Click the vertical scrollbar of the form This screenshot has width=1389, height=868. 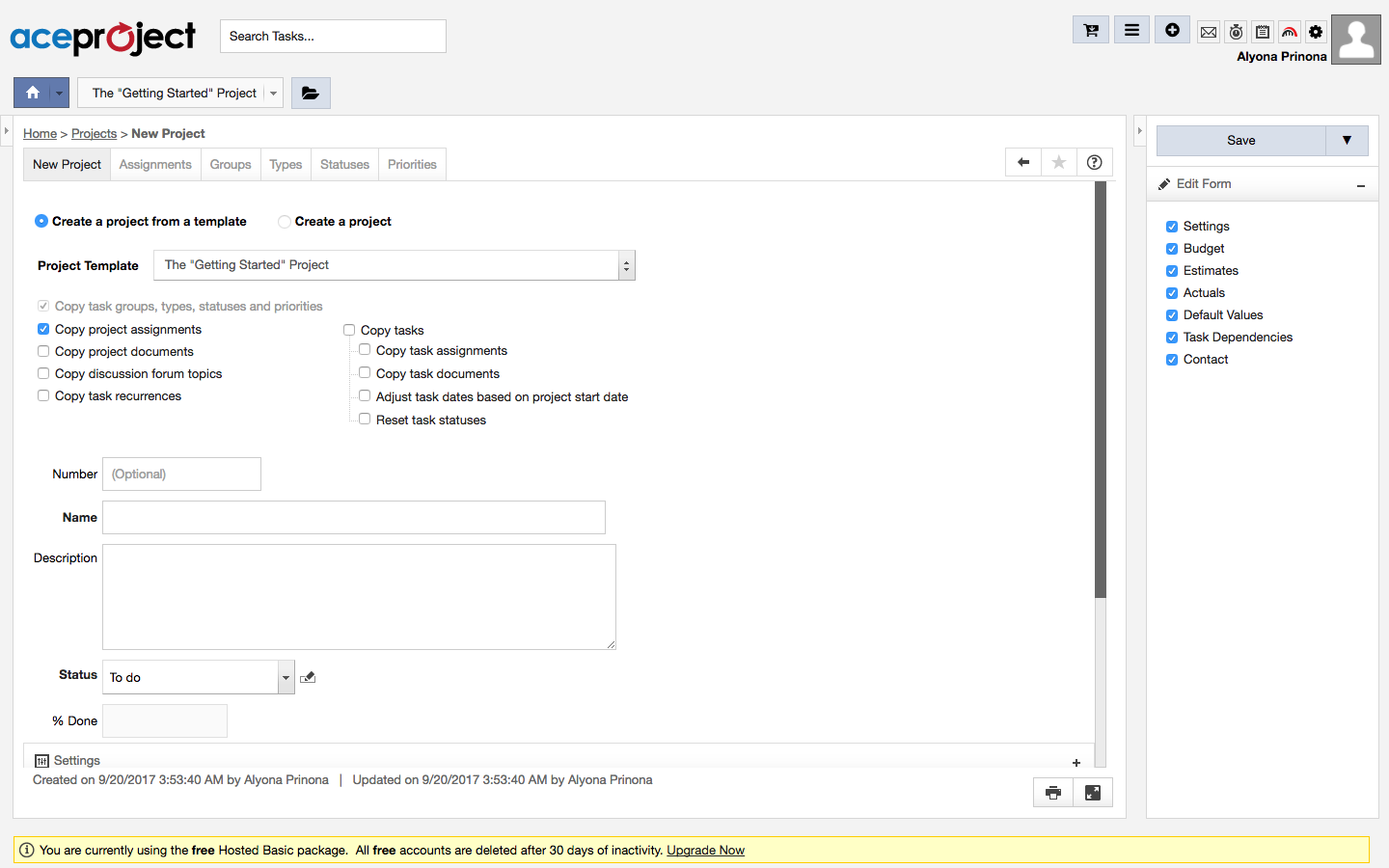1101,386
